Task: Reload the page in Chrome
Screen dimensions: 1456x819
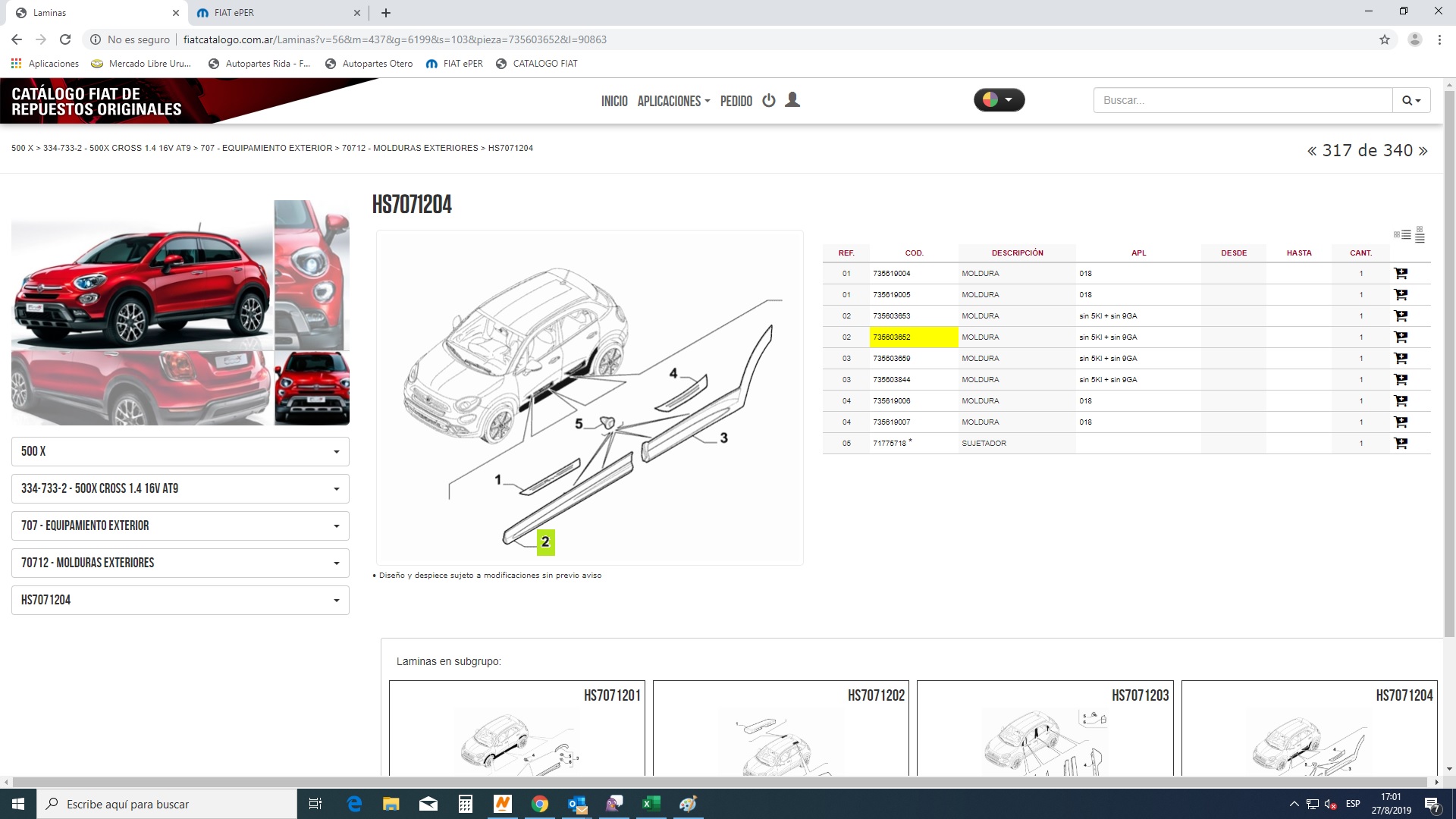Action: coord(65,39)
